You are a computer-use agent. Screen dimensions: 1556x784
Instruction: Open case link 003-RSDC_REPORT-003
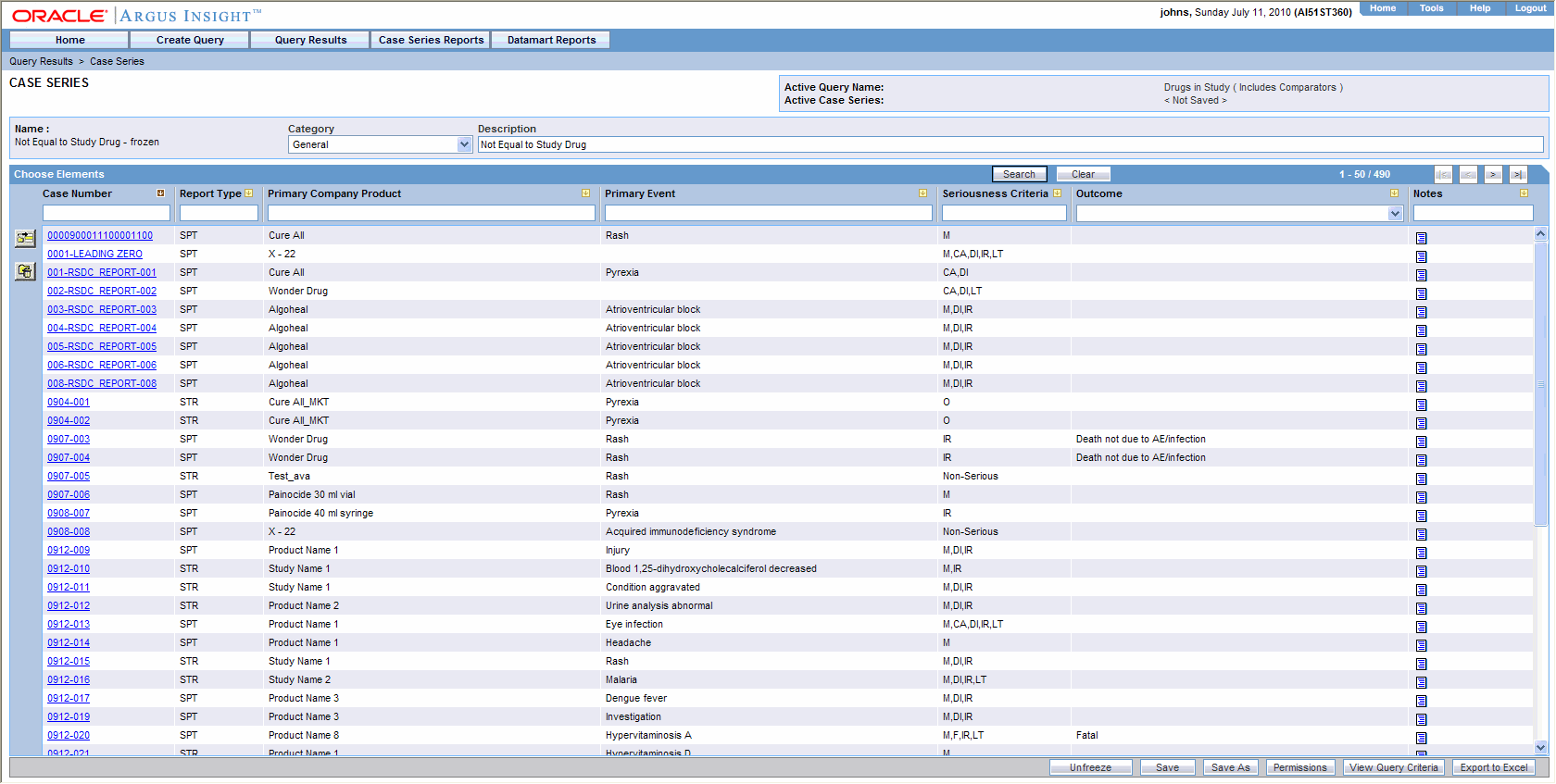point(102,309)
